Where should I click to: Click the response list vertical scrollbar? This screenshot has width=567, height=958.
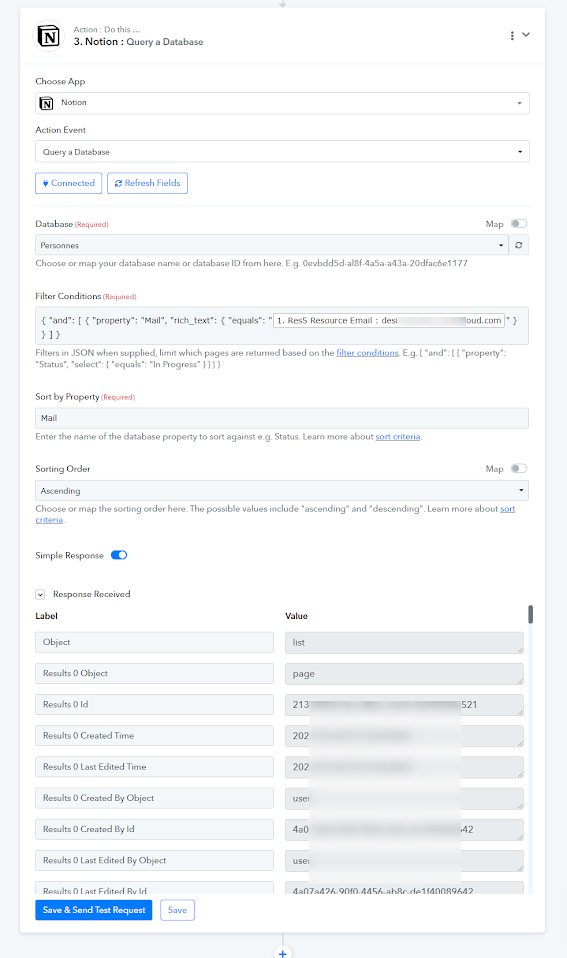[x=531, y=615]
